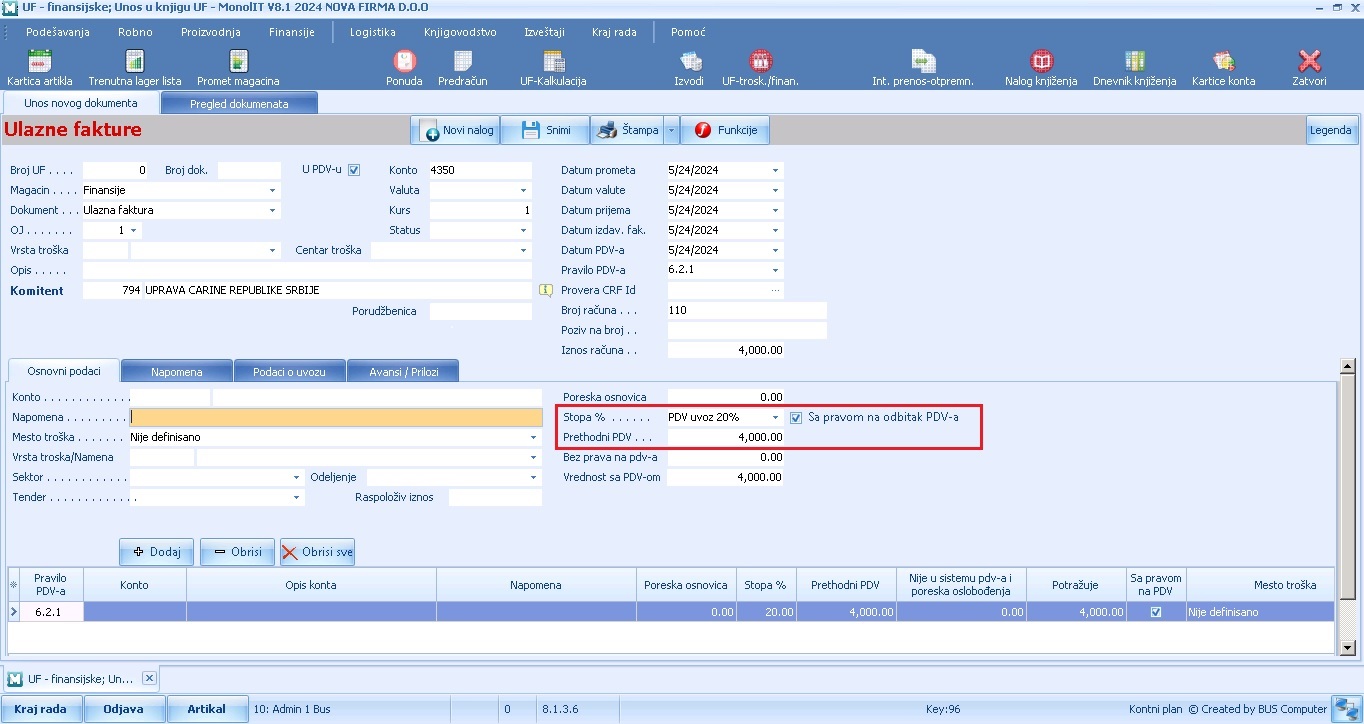The image size is (1364, 724).
Task: Click the Funkcije button
Action: click(x=726, y=130)
